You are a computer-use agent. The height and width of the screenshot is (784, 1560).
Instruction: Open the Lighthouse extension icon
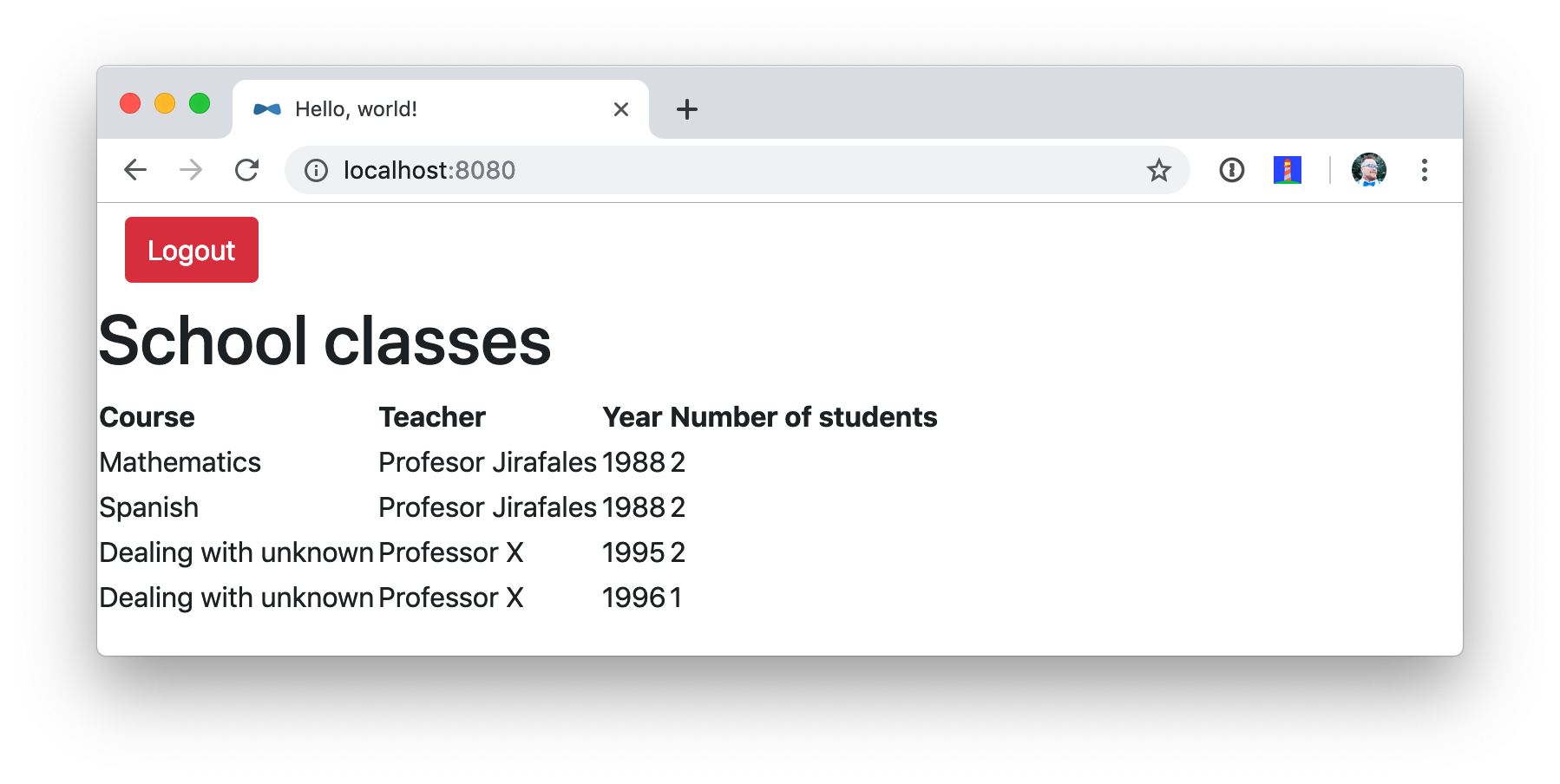[x=1287, y=170]
